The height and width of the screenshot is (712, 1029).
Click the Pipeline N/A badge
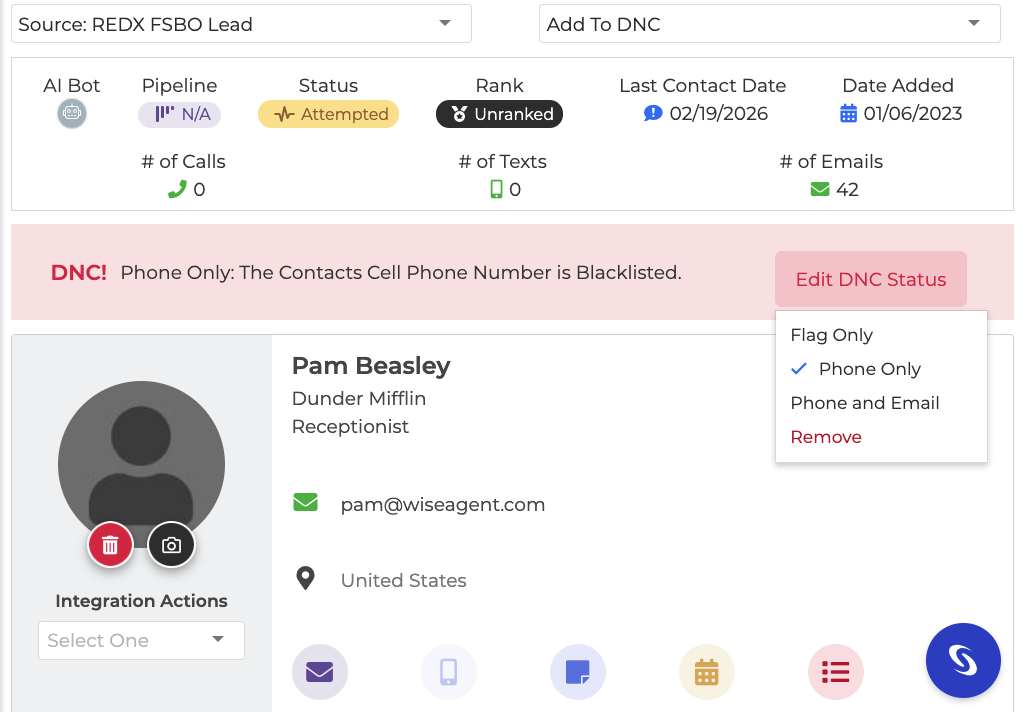[x=179, y=114]
